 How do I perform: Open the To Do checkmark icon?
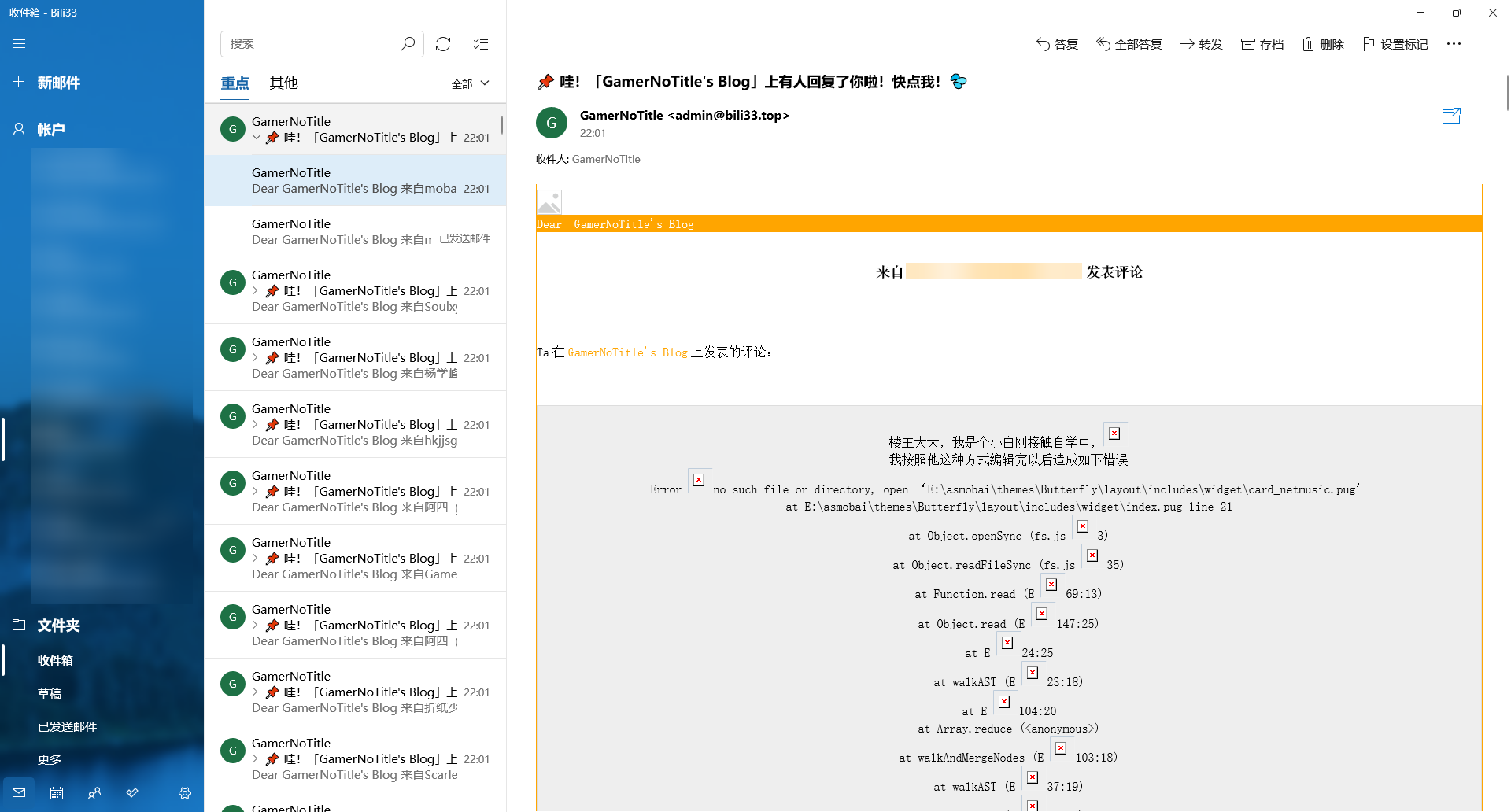(x=132, y=793)
